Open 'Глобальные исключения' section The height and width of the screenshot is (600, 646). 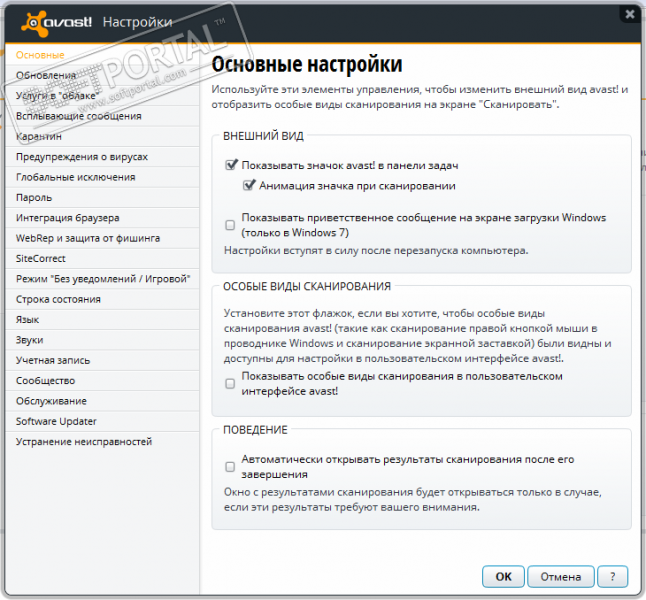pyautogui.click(x=102, y=177)
